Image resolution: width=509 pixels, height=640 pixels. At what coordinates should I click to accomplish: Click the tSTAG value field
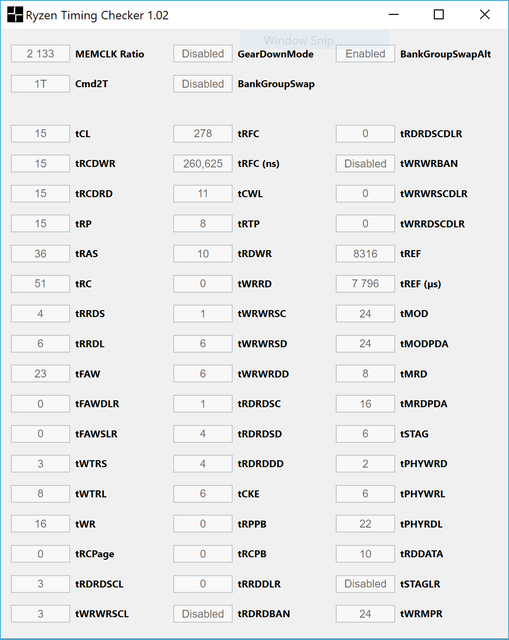pyautogui.click(x=365, y=433)
